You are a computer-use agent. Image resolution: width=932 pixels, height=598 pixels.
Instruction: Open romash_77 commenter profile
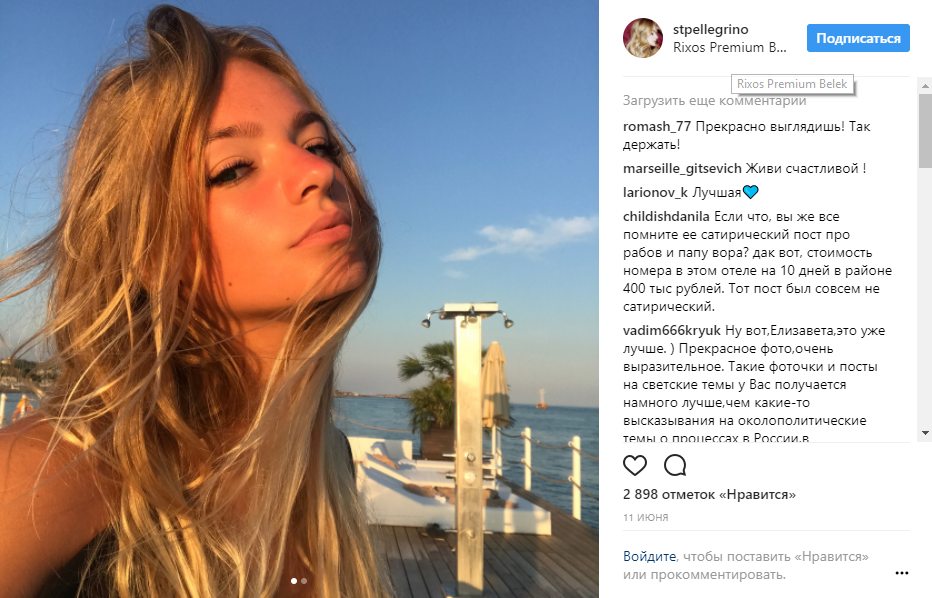point(657,127)
